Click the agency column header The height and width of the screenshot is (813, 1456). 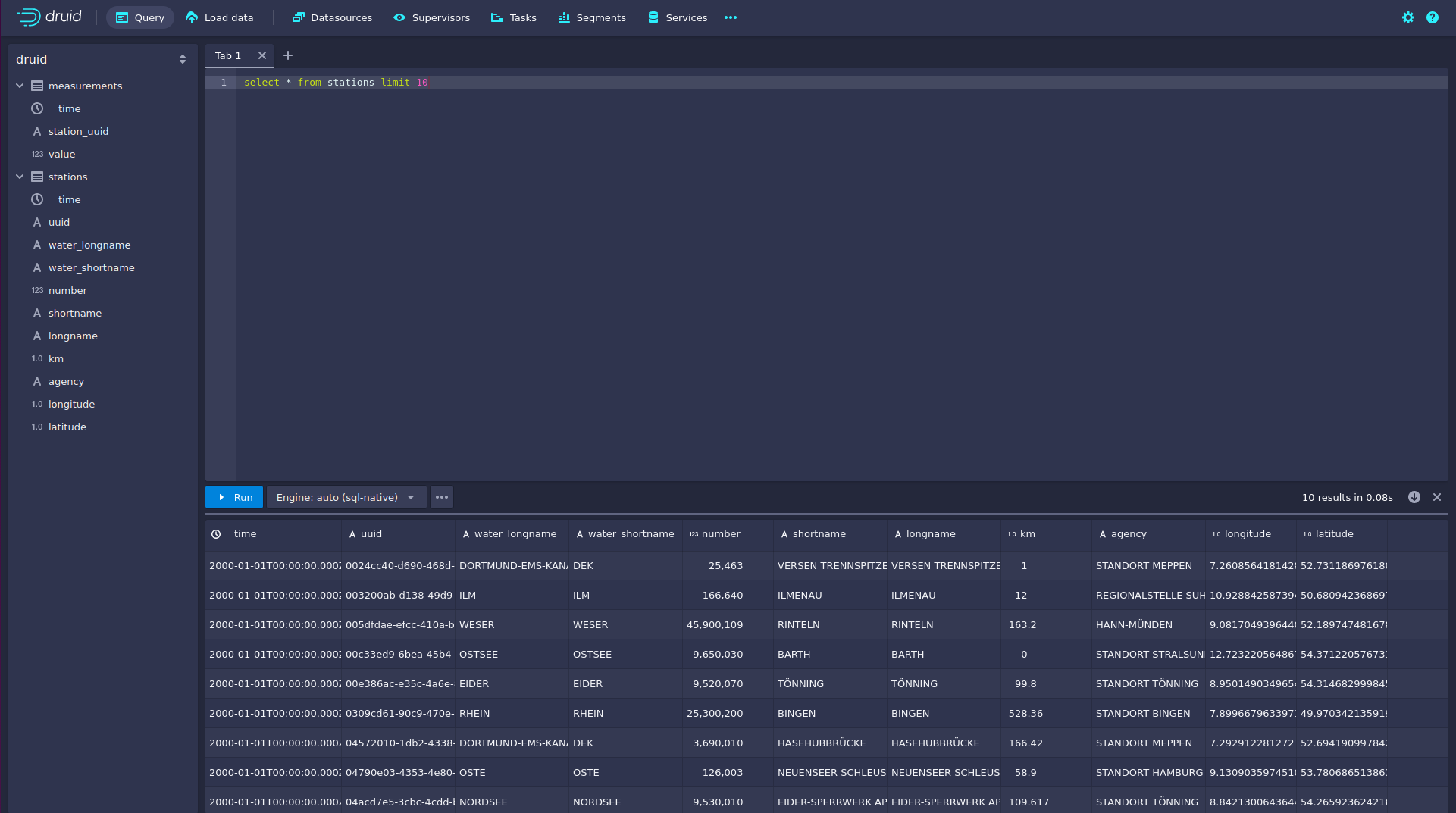tap(1128, 534)
